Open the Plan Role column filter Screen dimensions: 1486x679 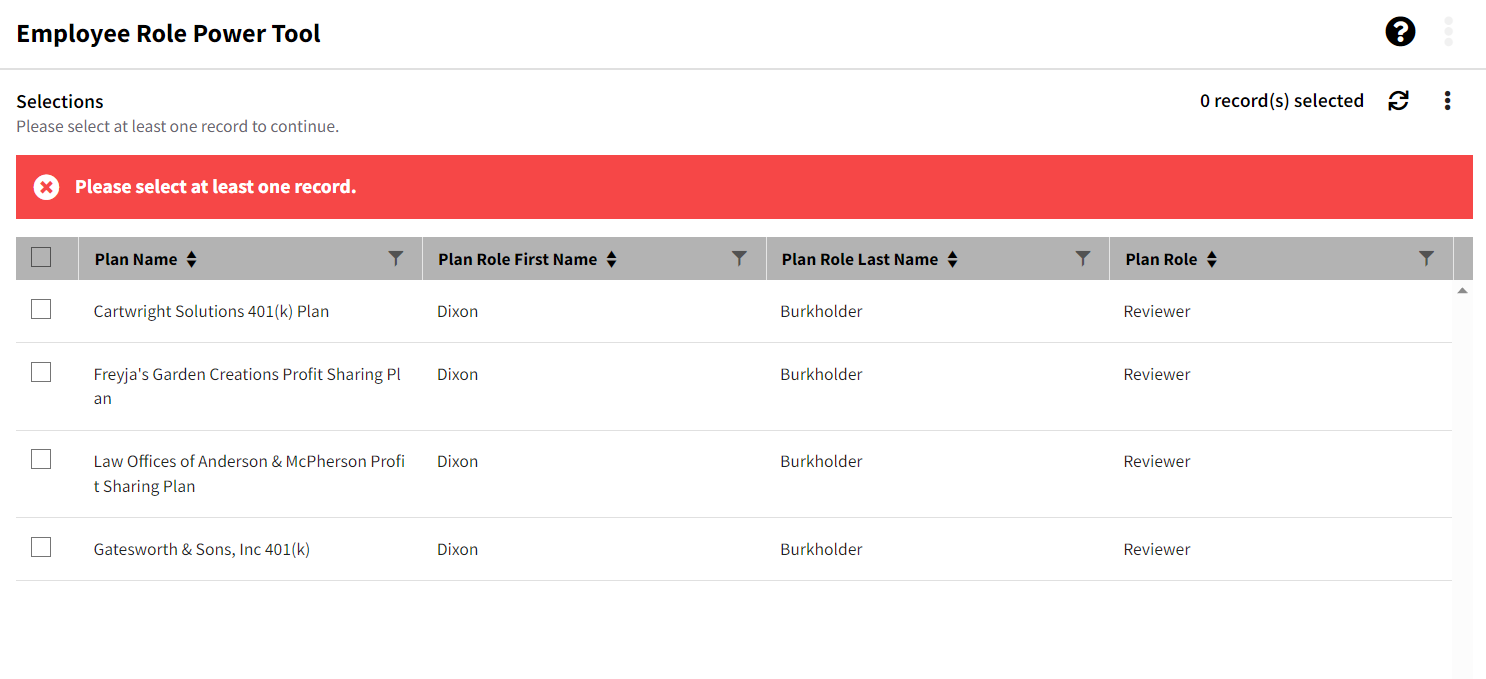[1426, 258]
